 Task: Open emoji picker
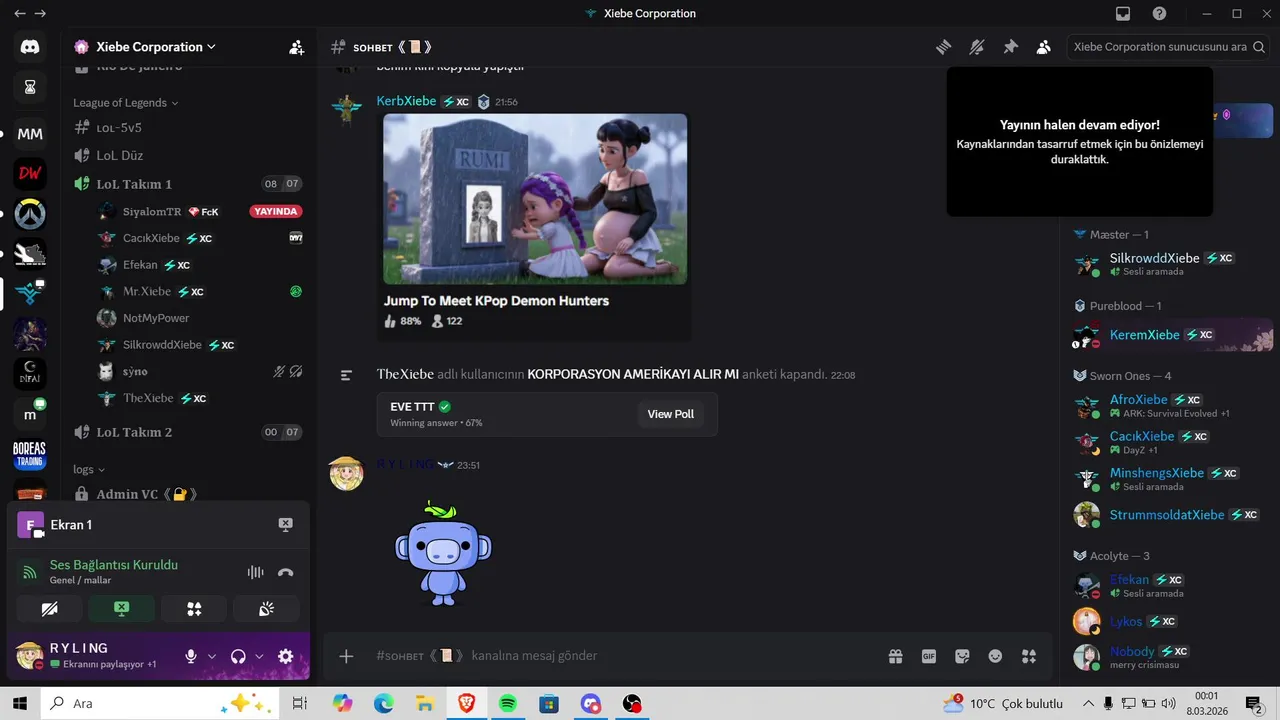tap(995, 656)
